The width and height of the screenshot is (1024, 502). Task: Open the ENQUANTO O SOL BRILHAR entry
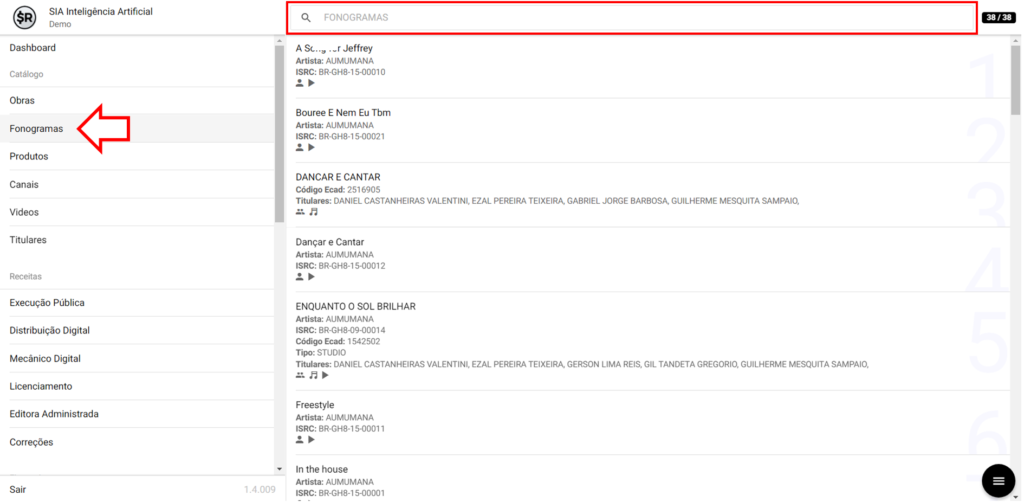[x=356, y=306]
